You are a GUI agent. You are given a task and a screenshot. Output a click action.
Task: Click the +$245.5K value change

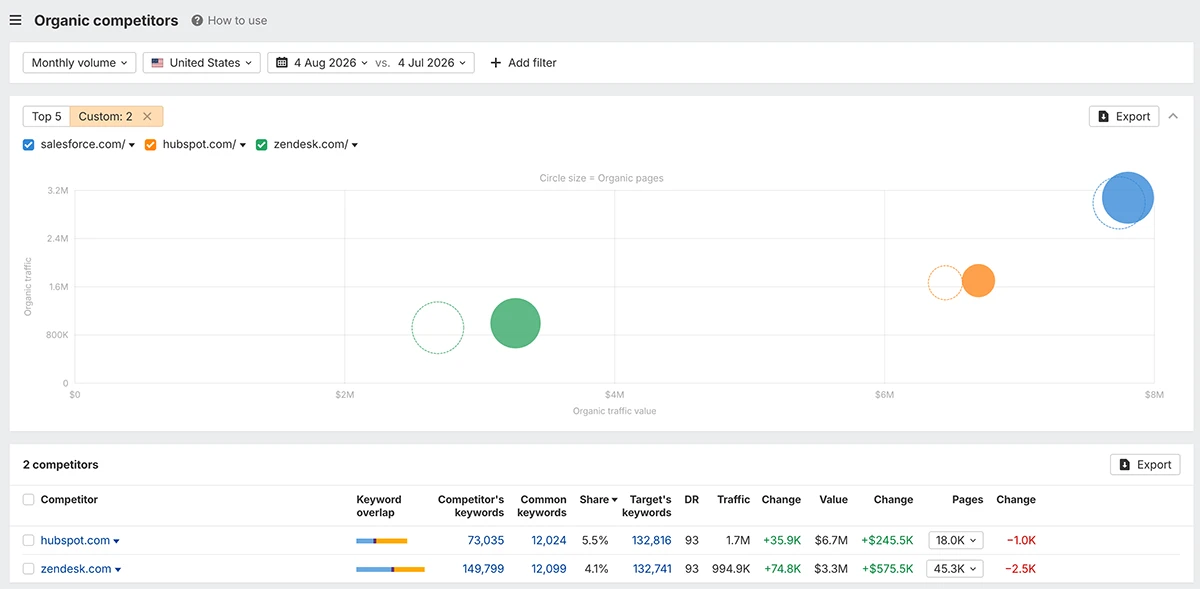pos(887,540)
